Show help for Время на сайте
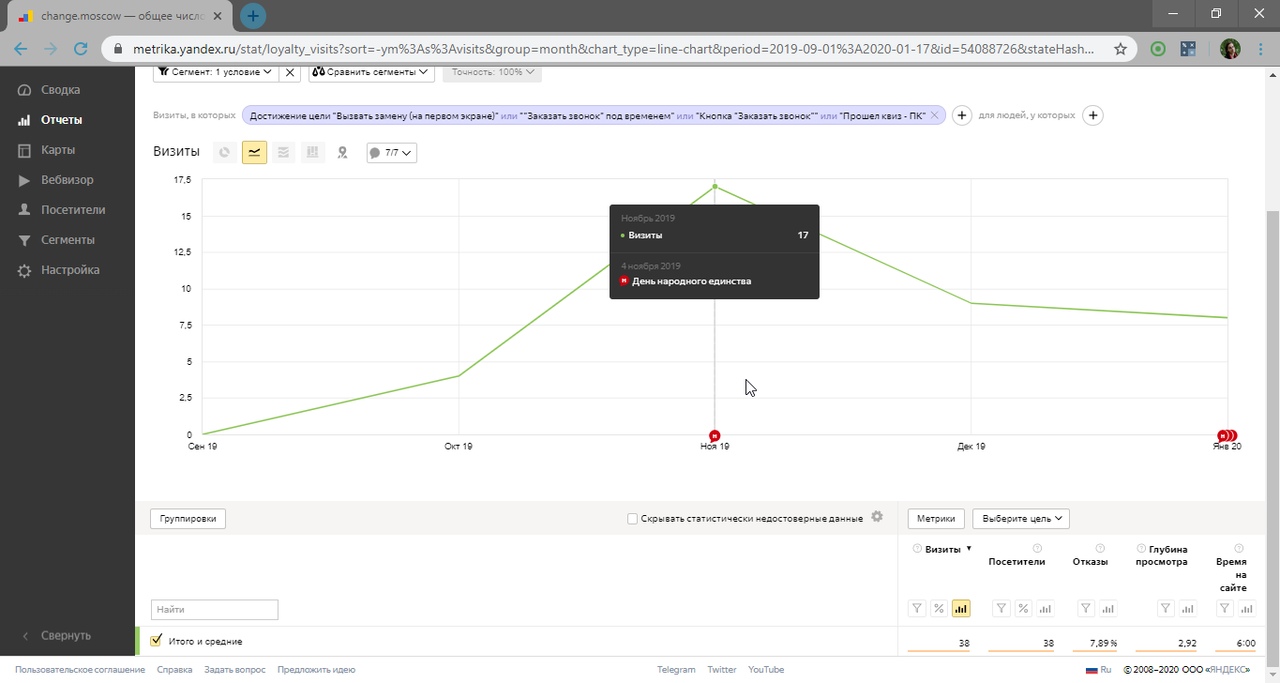Image resolution: width=1280 pixels, height=683 pixels. coord(1239,548)
